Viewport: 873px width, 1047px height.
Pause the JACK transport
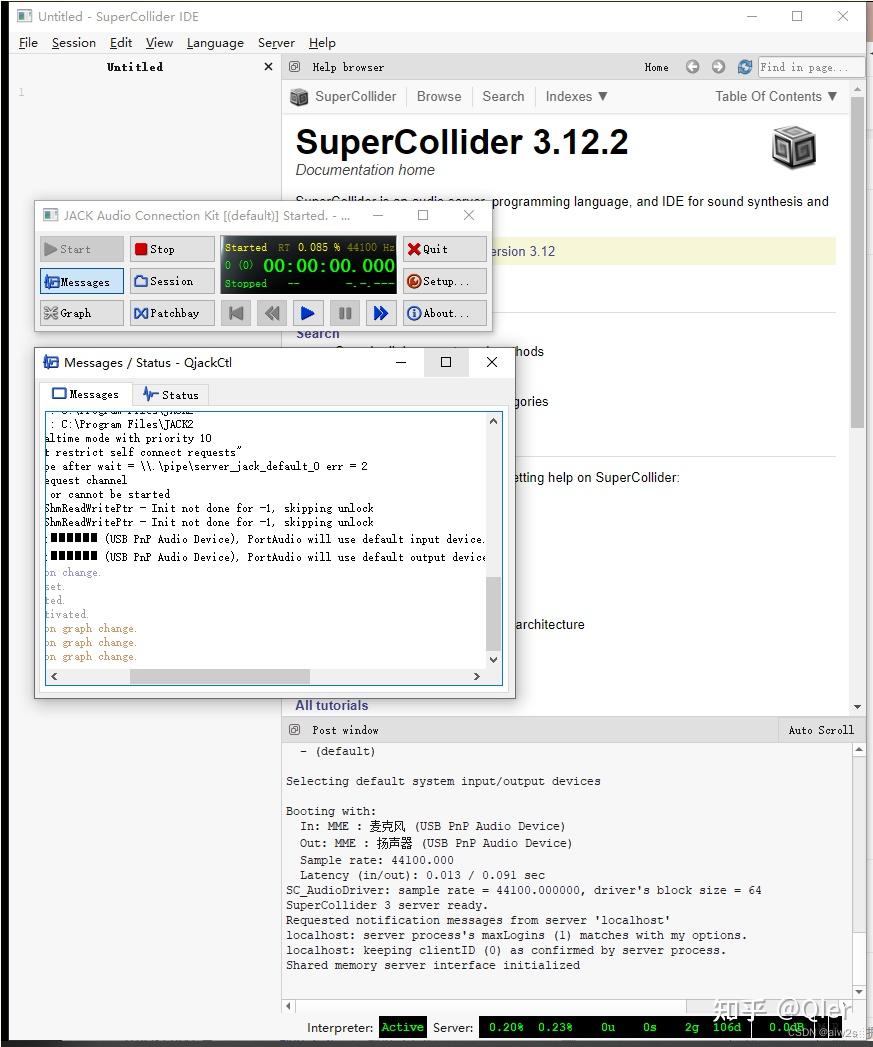pyautogui.click(x=345, y=313)
